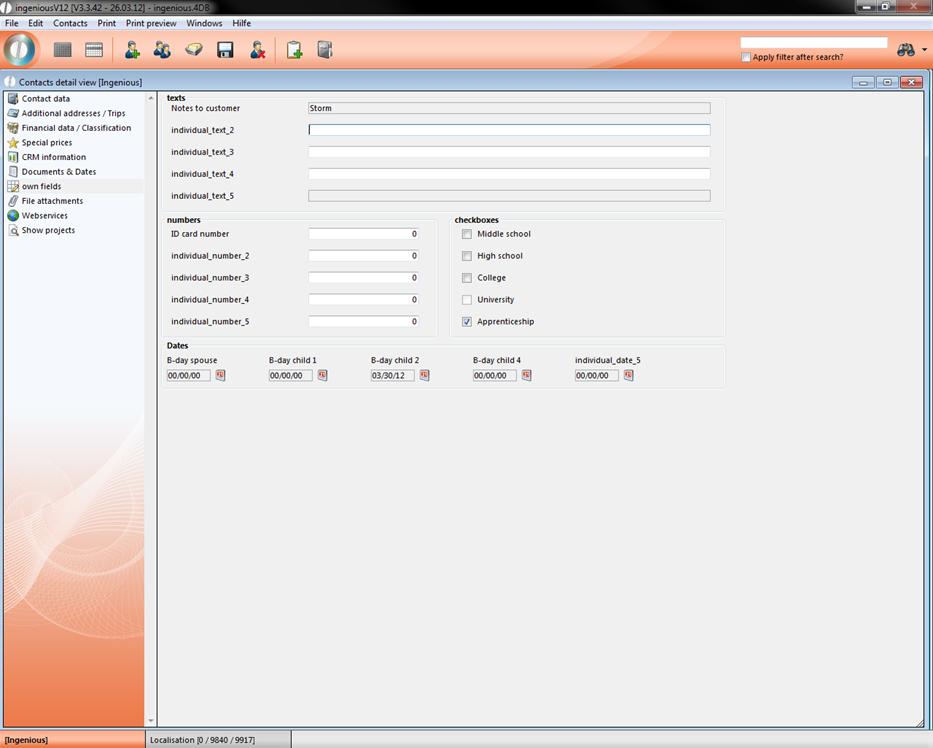Select CRM information in the sidebar
This screenshot has height=748, width=933.
(54, 157)
